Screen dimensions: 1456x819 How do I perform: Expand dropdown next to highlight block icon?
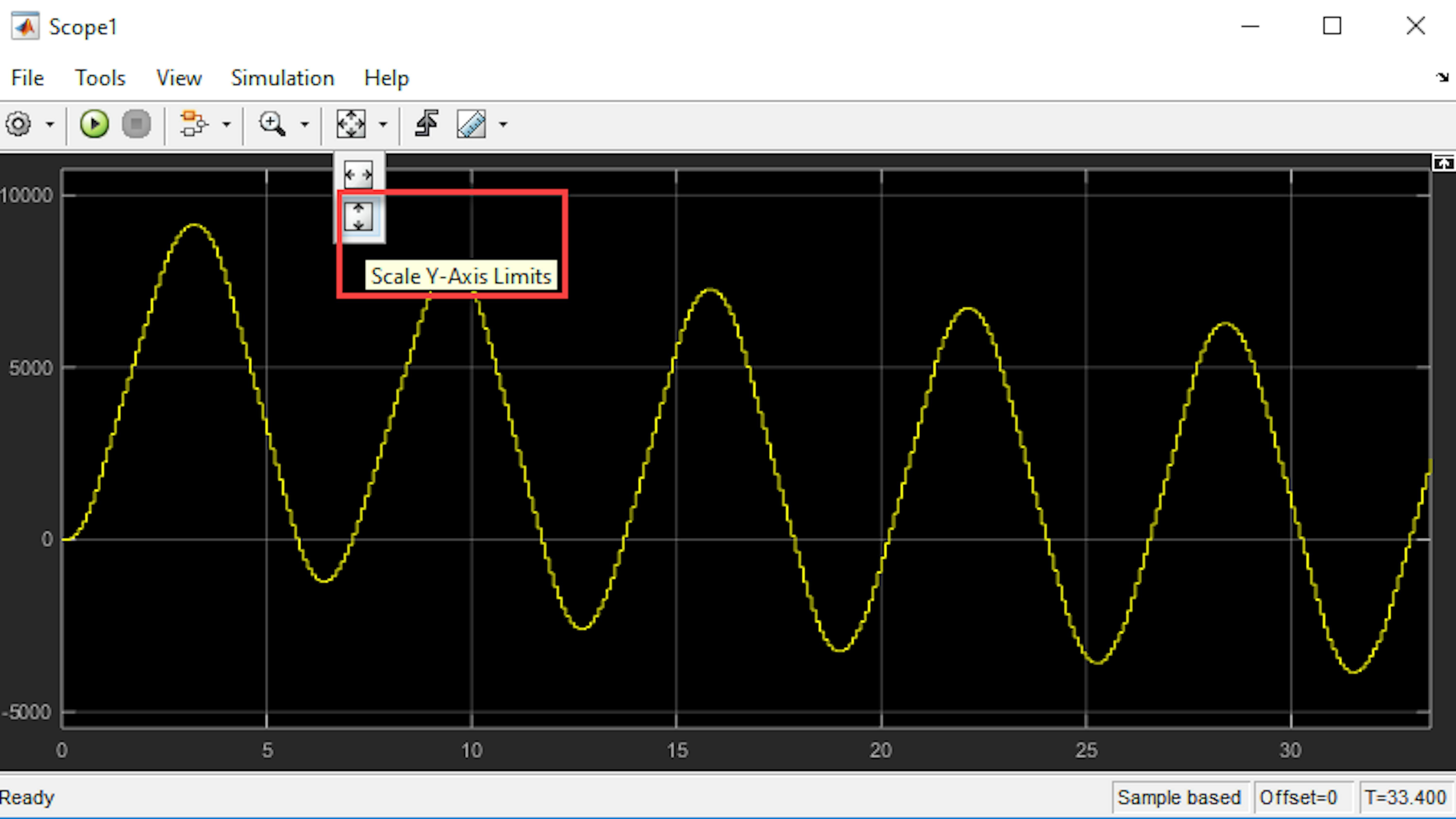click(x=226, y=124)
